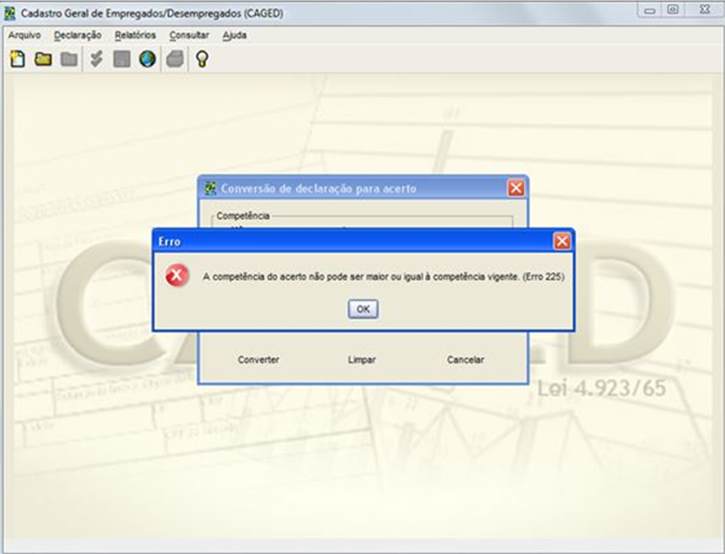The width and height of the screenshot is (725, 554).
Task: Click the Conversão de declaração title text
Action: [319, 189]
